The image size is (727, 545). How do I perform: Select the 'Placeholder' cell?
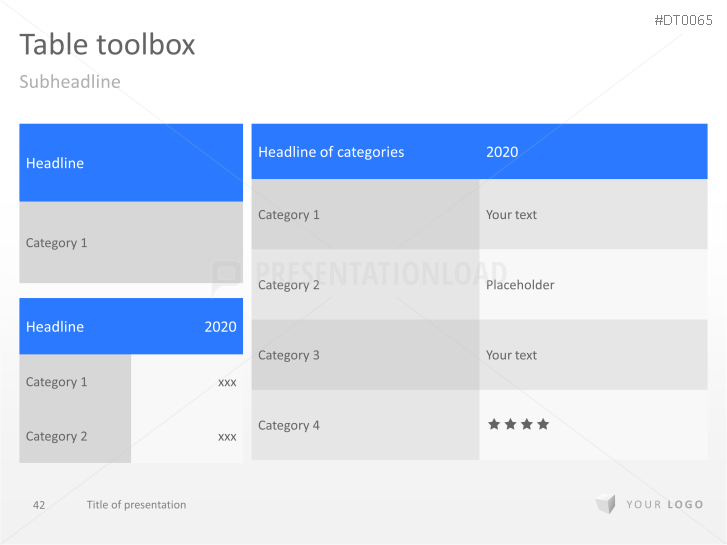pyautogui.click(x=520, y=285)
